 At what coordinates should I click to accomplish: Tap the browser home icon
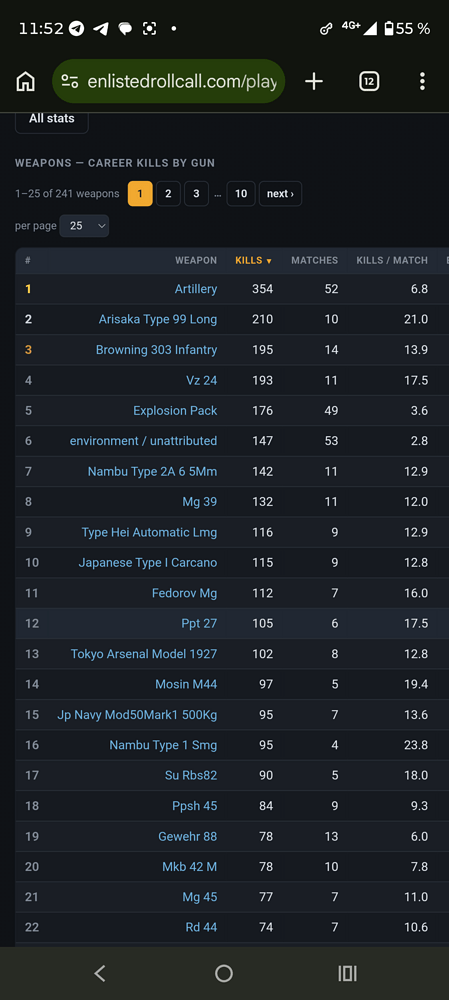click(x=26, y=82)
